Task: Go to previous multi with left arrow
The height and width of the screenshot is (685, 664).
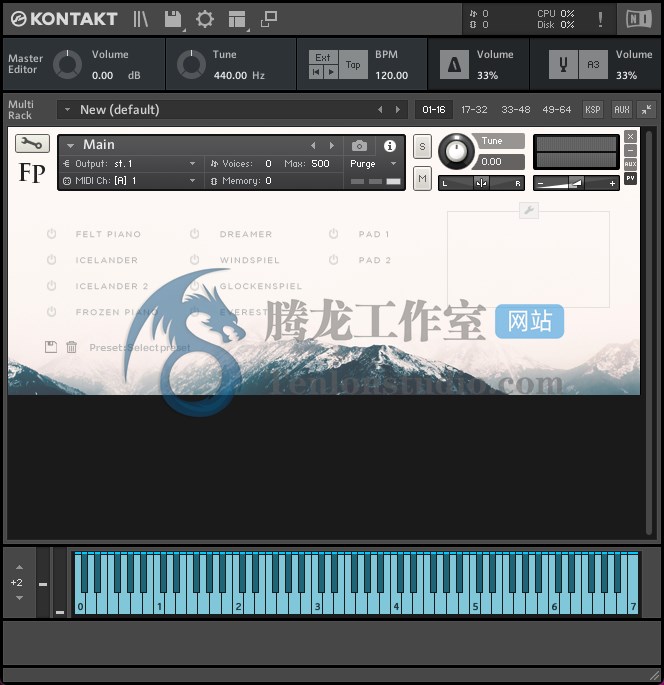Action: (x=380, y=110)
